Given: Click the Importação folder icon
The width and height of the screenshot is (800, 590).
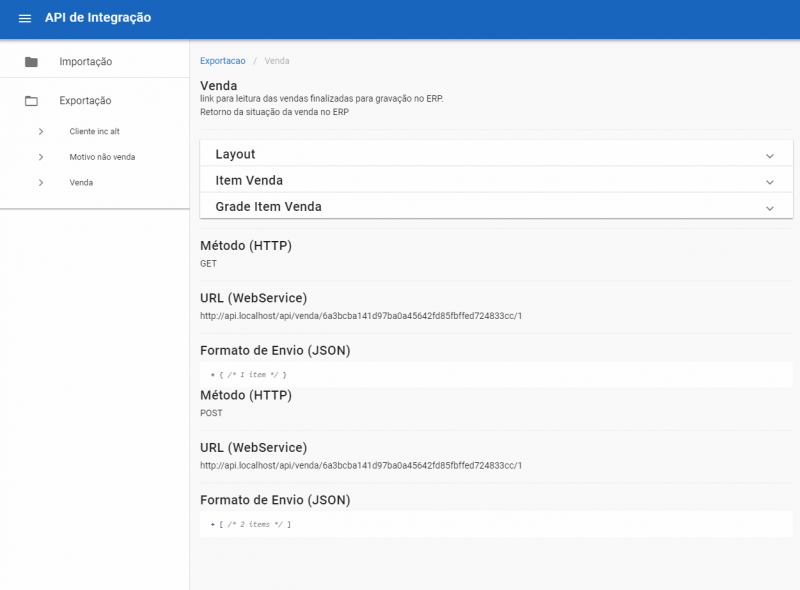Looking at the screenshot, I should pos(31,62).
